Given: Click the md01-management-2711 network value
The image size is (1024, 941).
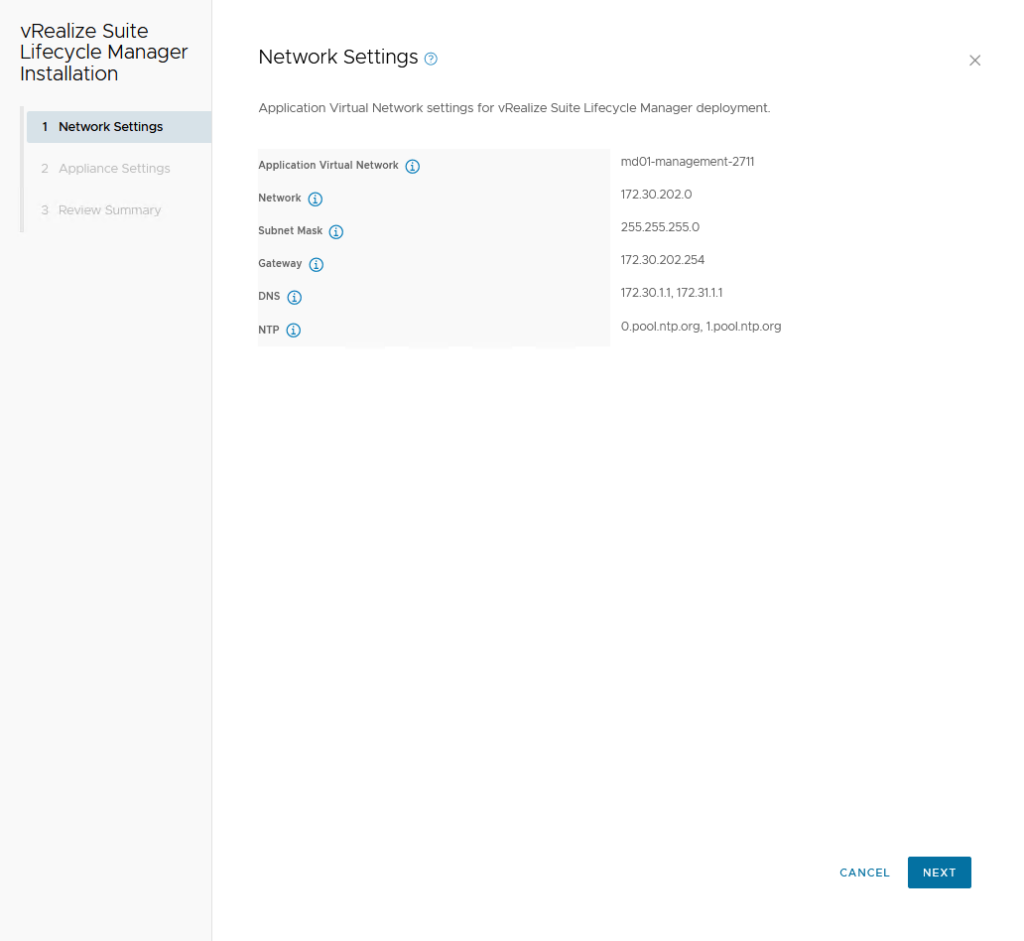Looking at the screenshot, I should coord(687,161).
